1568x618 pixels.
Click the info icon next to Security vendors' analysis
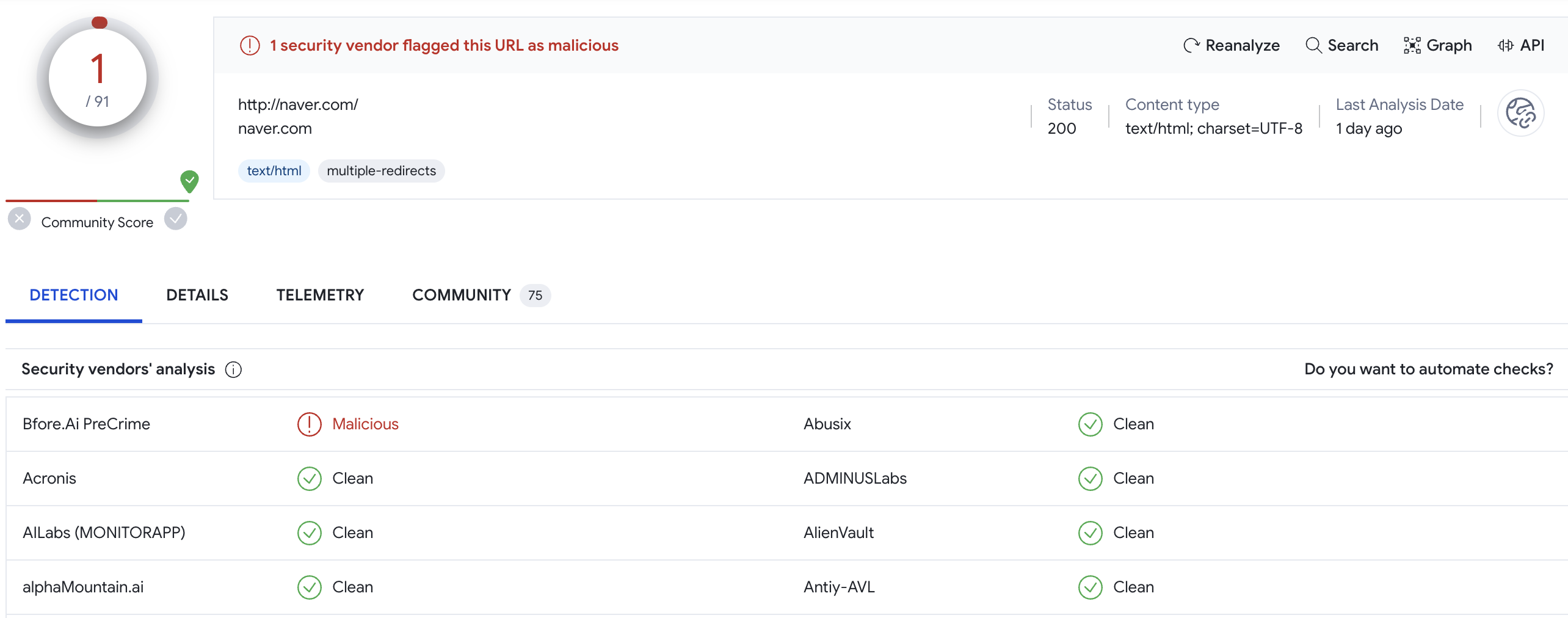233,369
